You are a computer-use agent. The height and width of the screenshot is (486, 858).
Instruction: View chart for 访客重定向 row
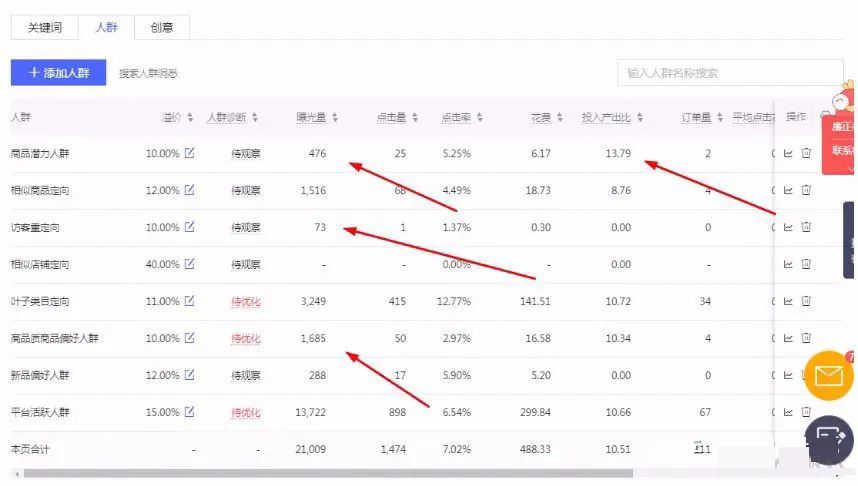pyautogui.click(x=788, y=227)
